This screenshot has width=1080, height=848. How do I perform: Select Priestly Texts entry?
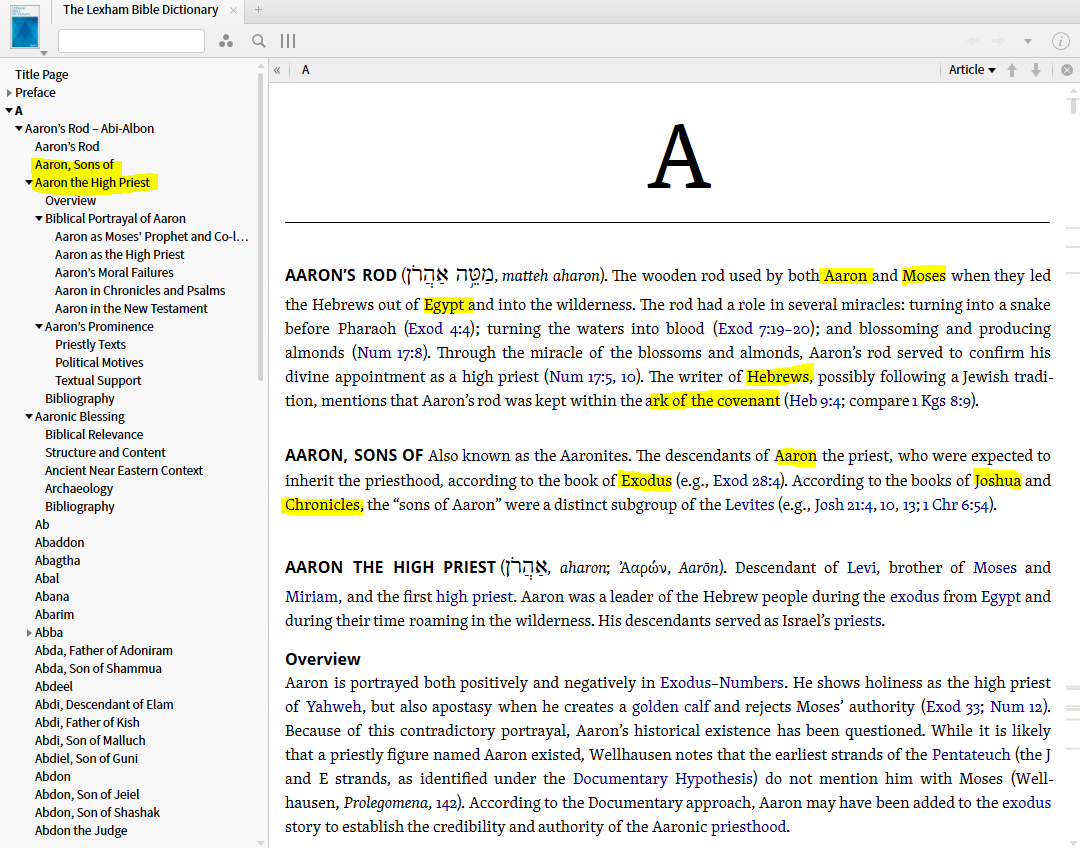click(90, 344)
